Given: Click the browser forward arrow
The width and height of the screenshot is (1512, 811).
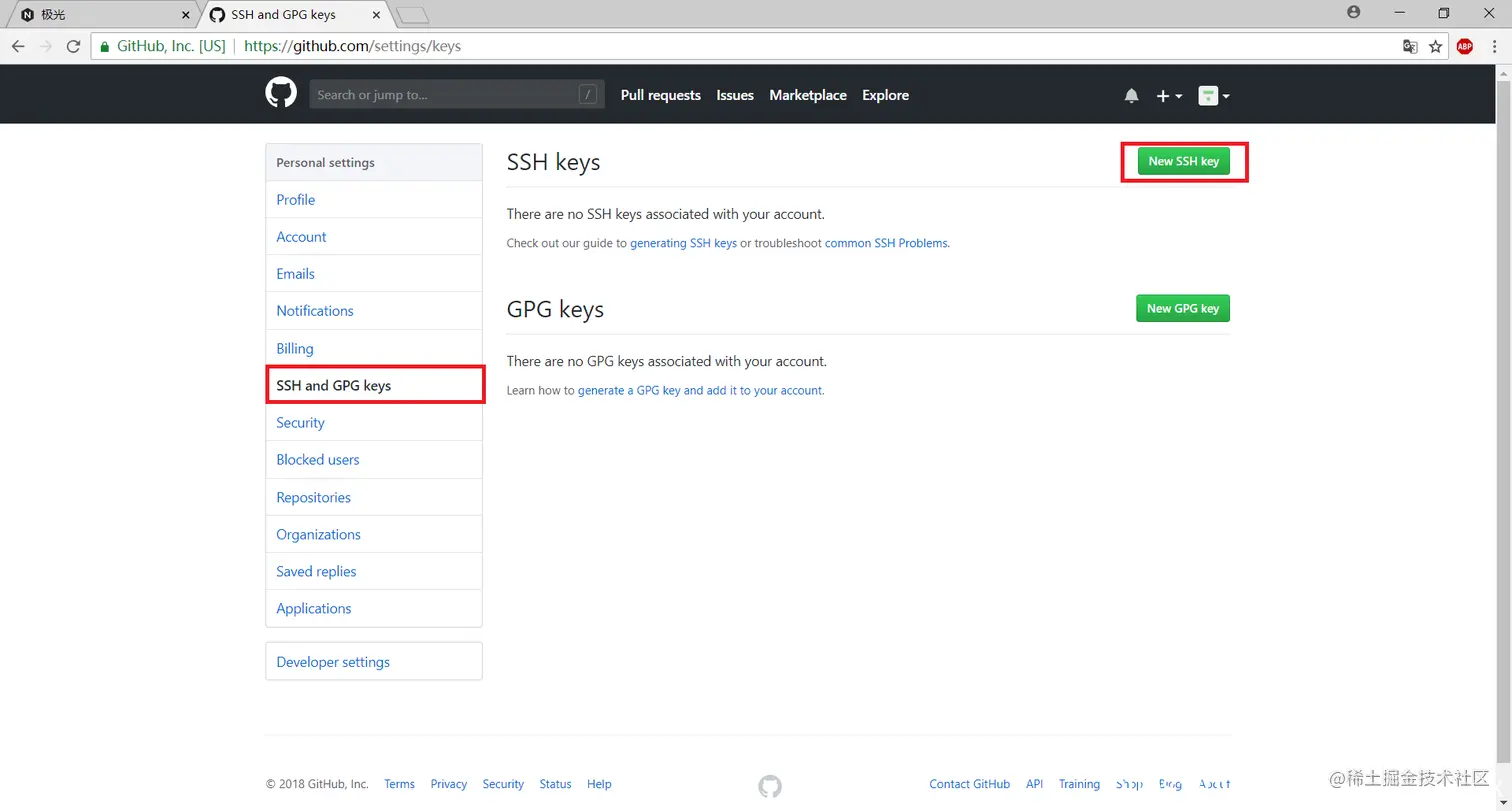Looking at the screenshot, I should pos(46,46).
